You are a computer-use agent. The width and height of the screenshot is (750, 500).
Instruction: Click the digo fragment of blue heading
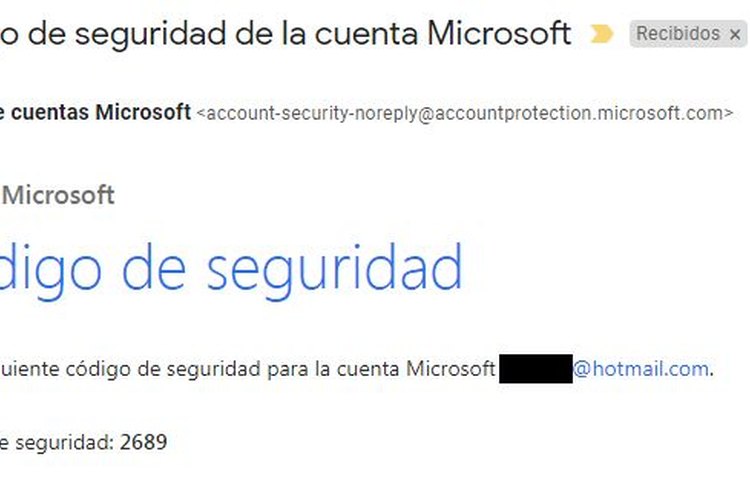coord(50,270)
